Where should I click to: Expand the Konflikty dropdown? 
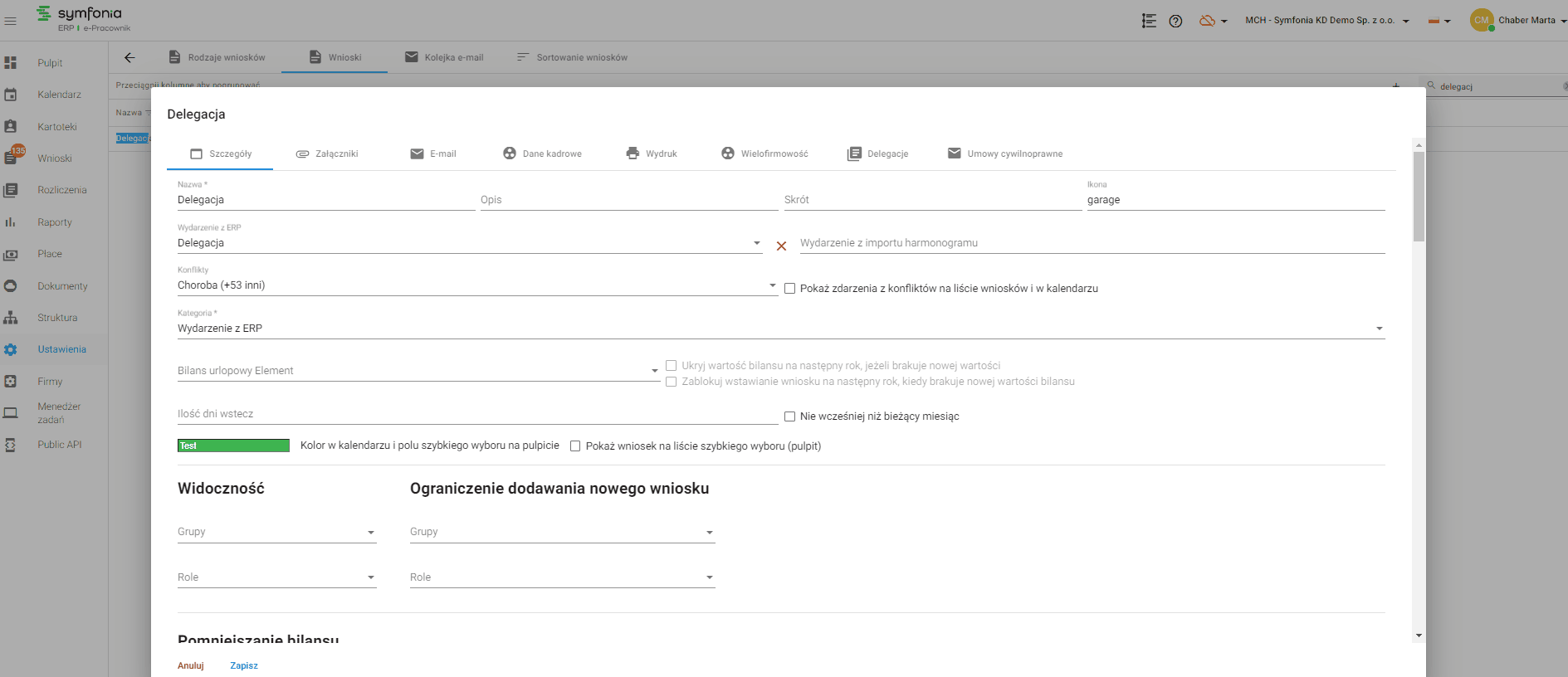(x=477, y=285)
